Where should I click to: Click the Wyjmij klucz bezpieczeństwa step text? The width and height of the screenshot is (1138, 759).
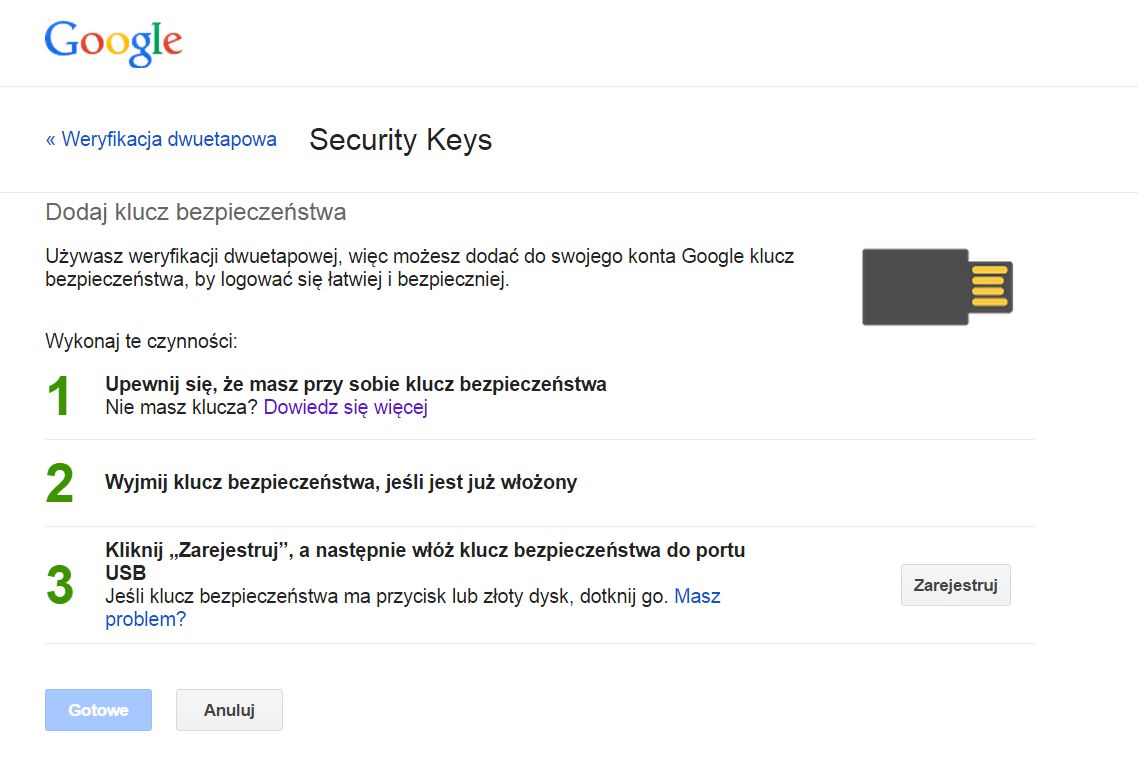point(341,483)
